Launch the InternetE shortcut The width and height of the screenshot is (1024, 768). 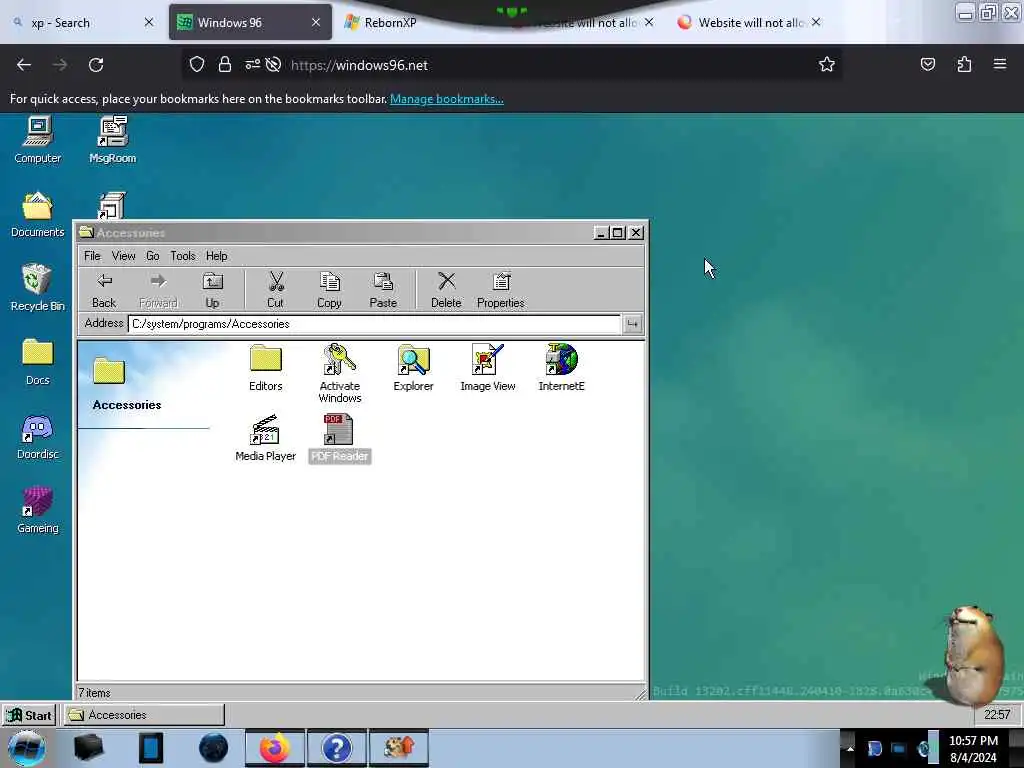[x=562, y=368]
